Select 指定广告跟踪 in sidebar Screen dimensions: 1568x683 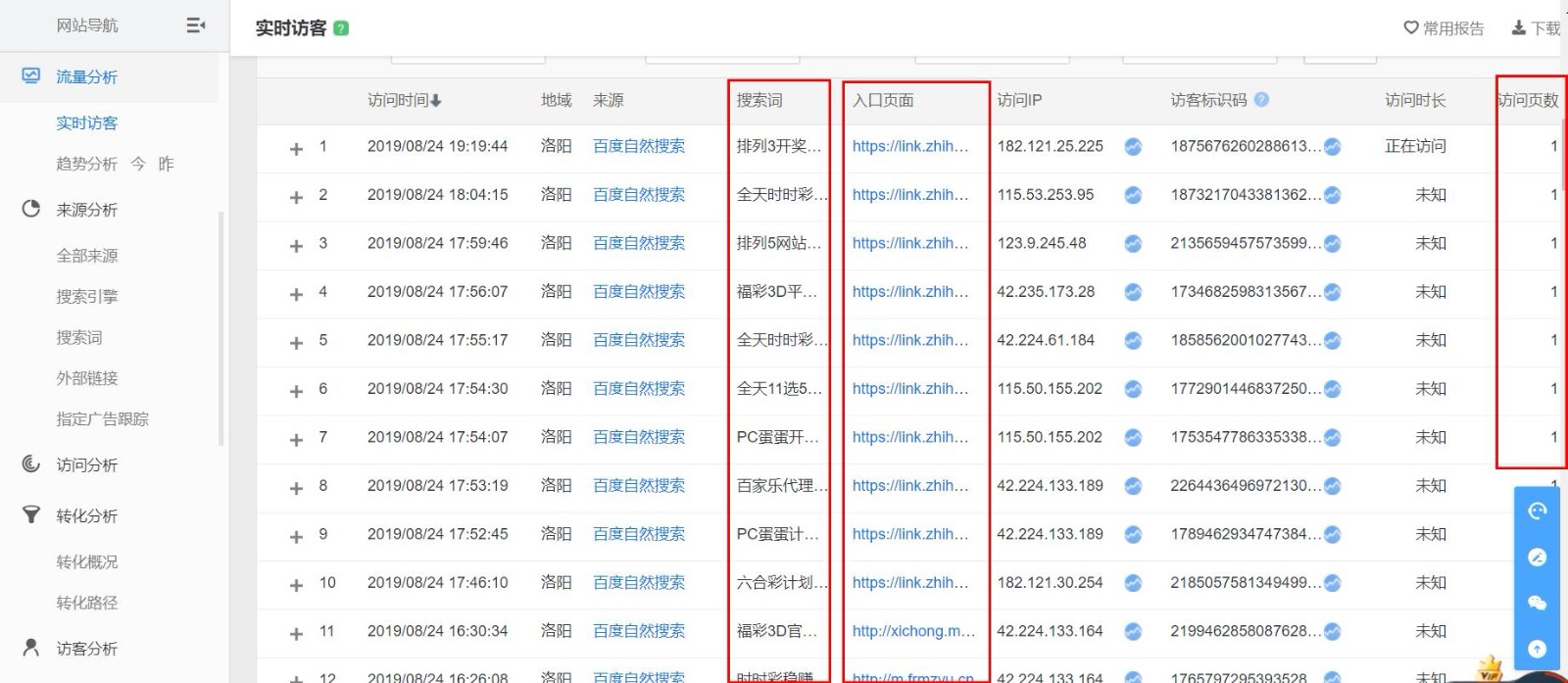tap(103, 418)
